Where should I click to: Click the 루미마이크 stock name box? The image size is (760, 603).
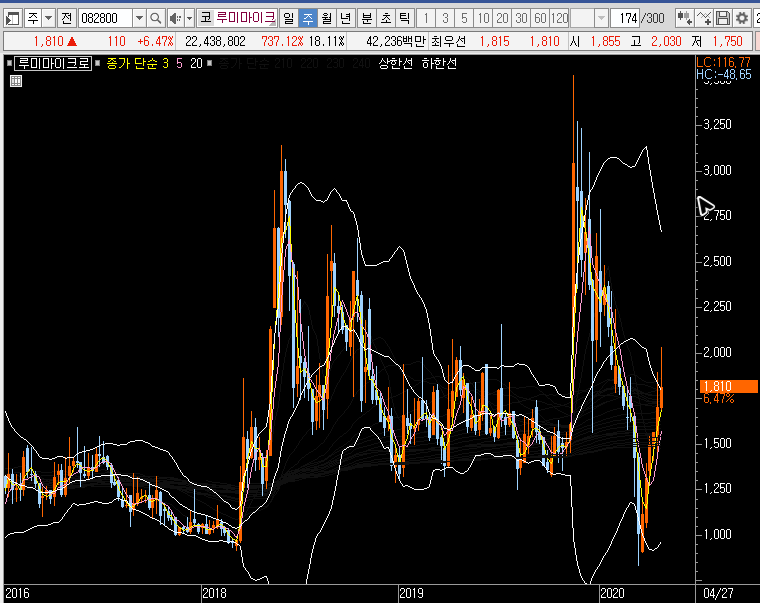tap(246, 19)
